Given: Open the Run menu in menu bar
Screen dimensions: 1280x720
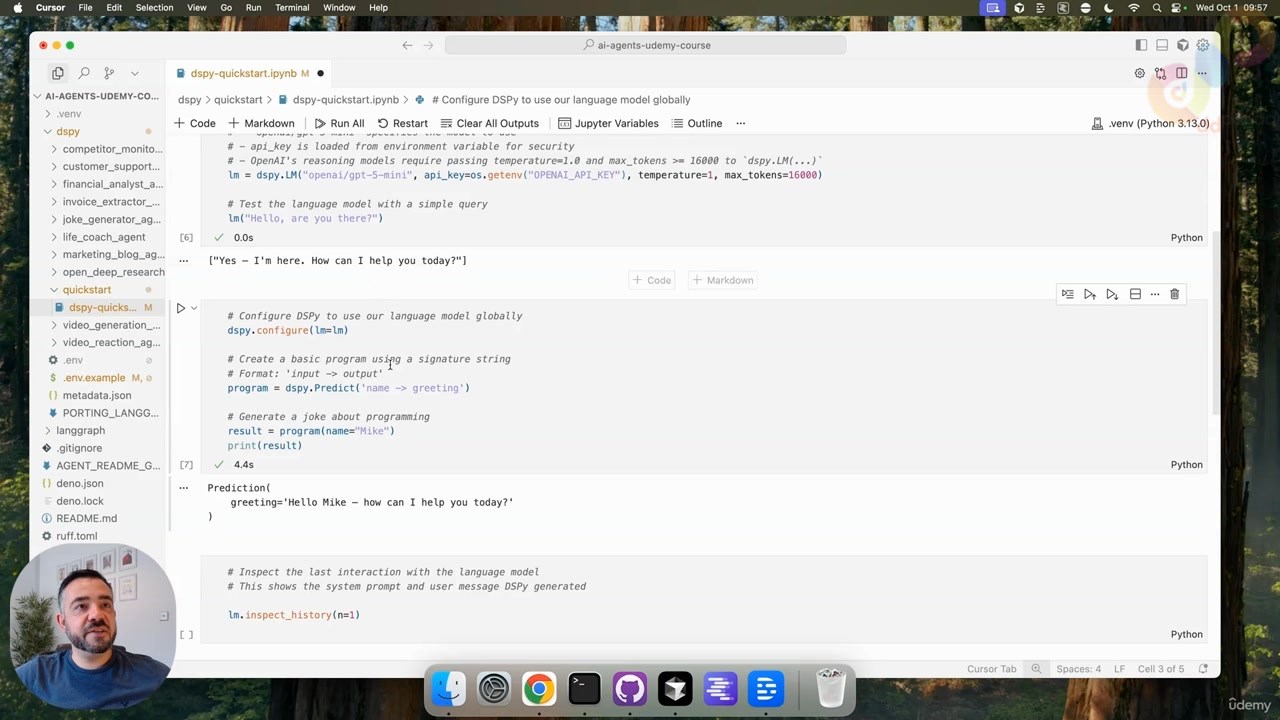Looking at the screenshot, I should (x=253, y=8).
